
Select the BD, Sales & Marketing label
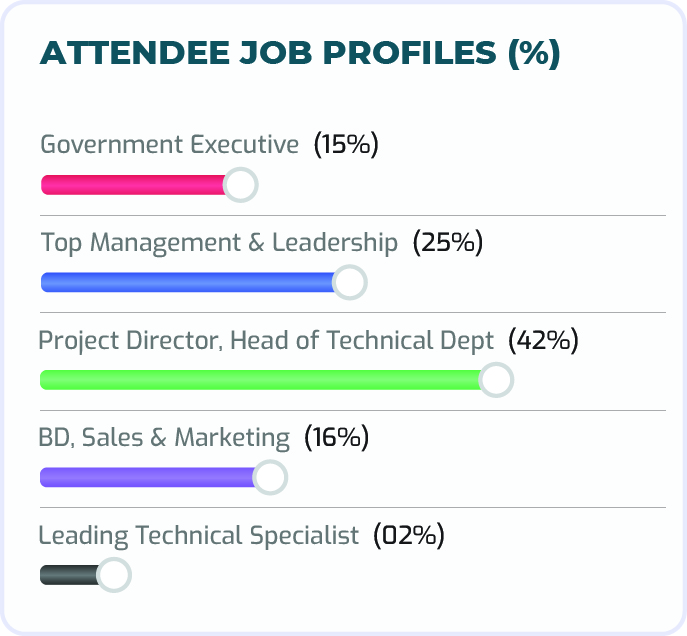point(164,438)
